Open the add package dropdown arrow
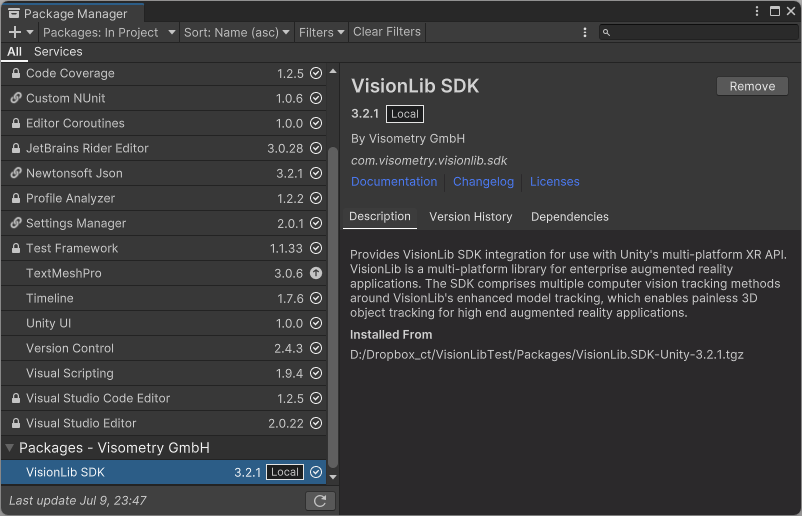Screen dimensions: 802x516 point(30,32)
